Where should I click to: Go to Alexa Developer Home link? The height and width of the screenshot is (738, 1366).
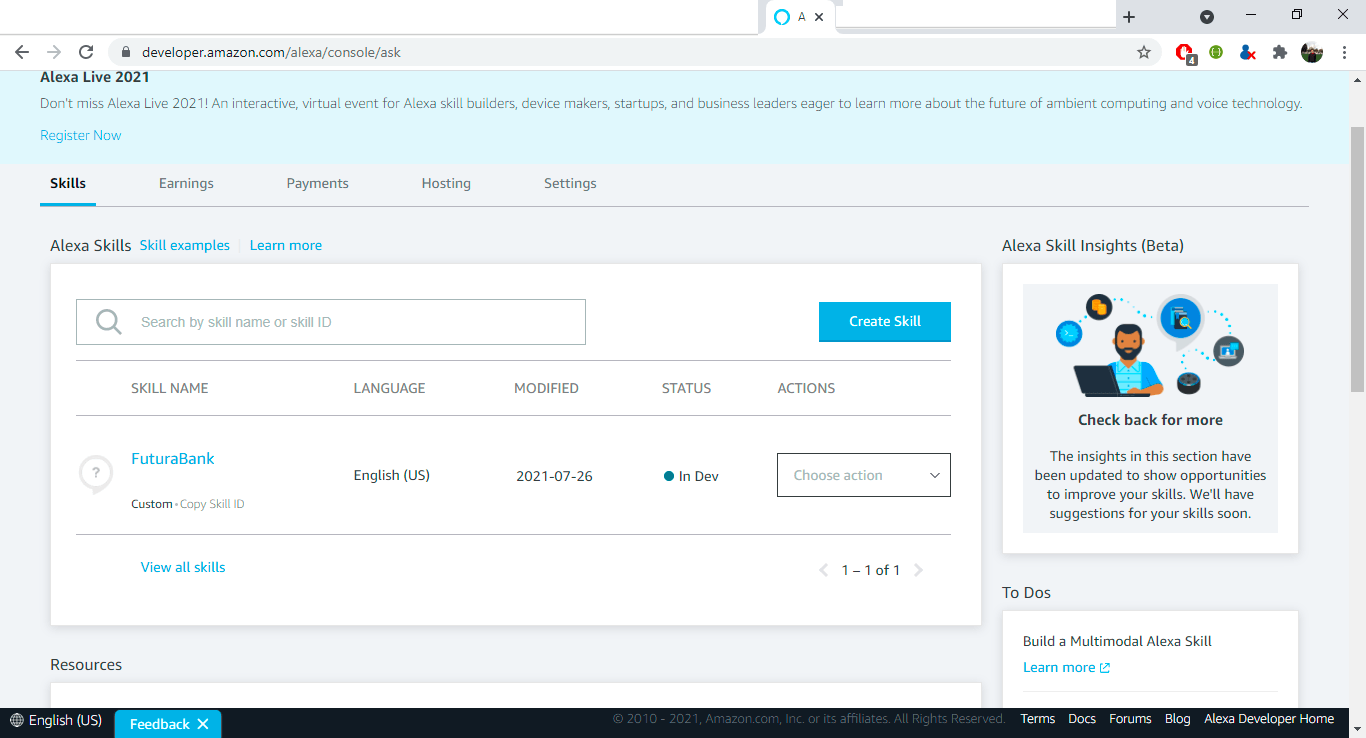(x=1269, y=718)
